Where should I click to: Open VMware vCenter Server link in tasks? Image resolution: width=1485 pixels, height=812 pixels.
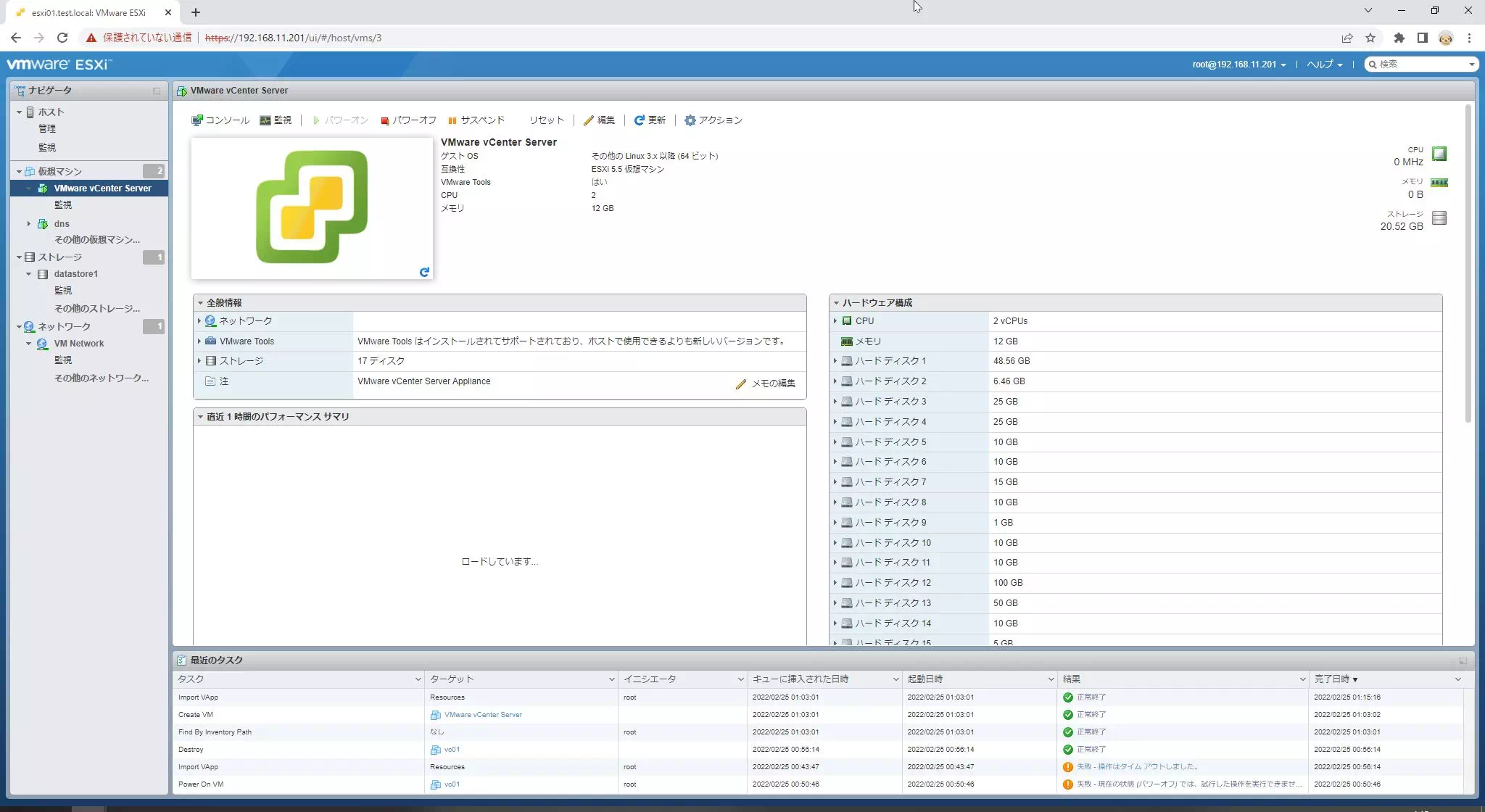(x=483, y=715)
